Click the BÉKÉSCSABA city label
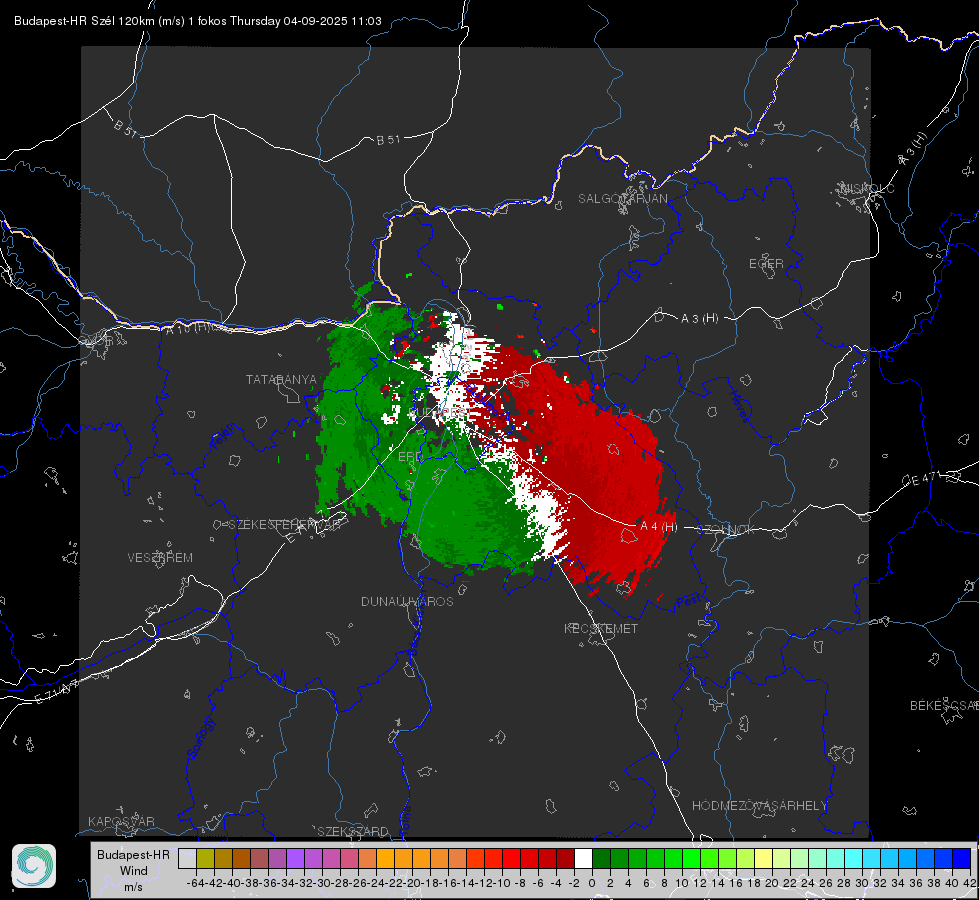Image resolution: width=979 pixels, height=900 pixels. tap(944, 705)
